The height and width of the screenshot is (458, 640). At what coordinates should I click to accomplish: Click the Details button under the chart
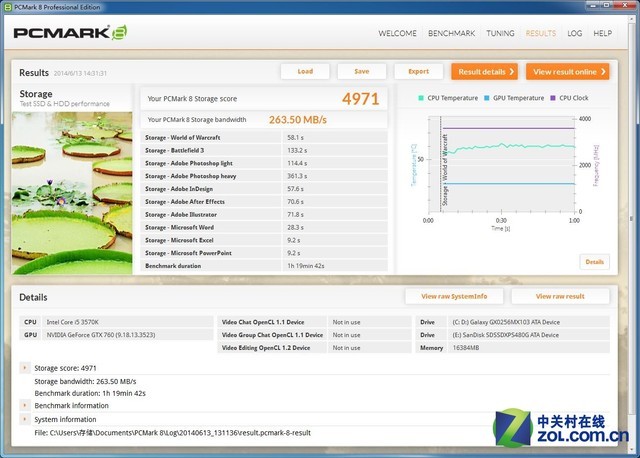pos(594,262)
